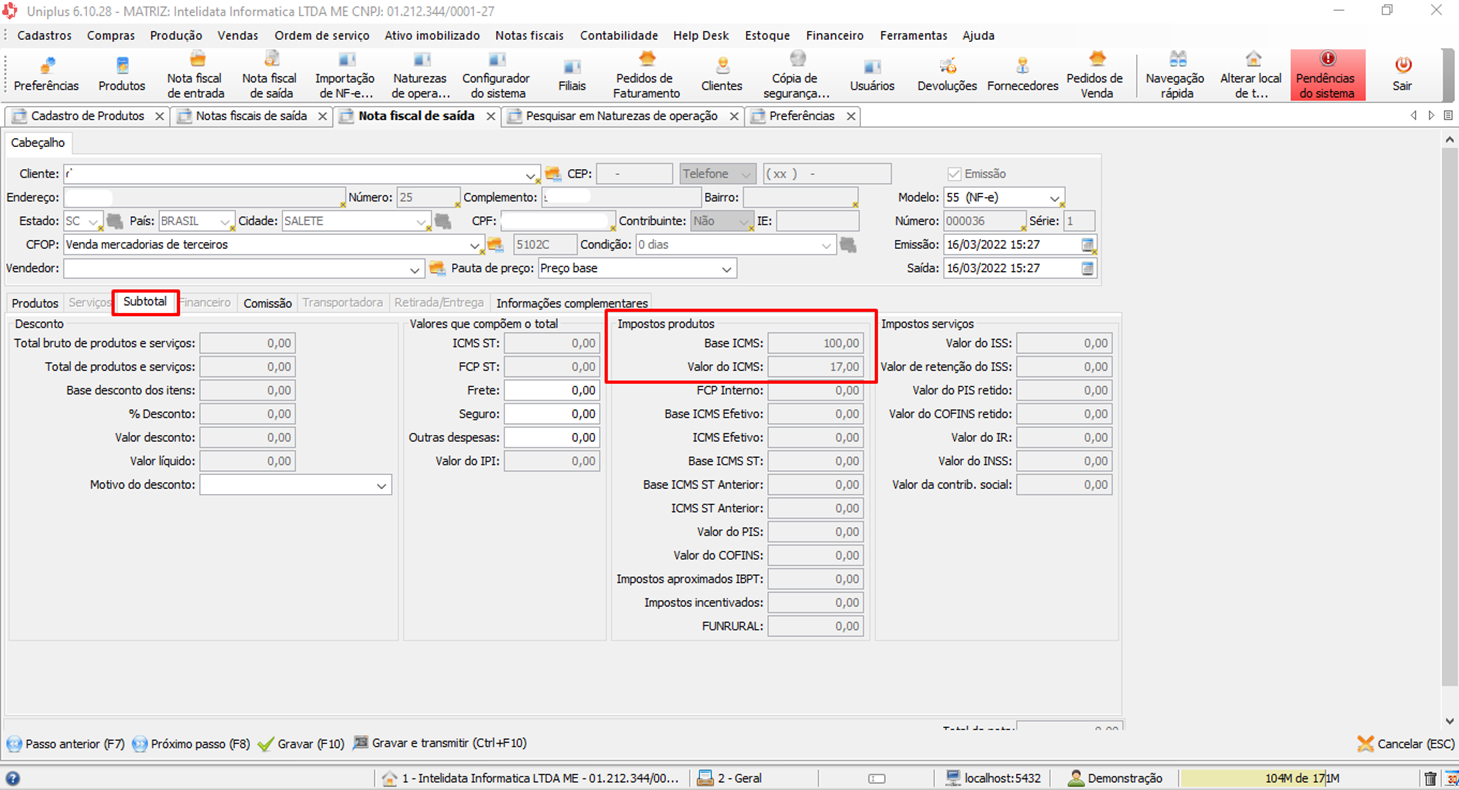
Task: Switch to Informações complementares tab
Action: click(x=572, y=303)
